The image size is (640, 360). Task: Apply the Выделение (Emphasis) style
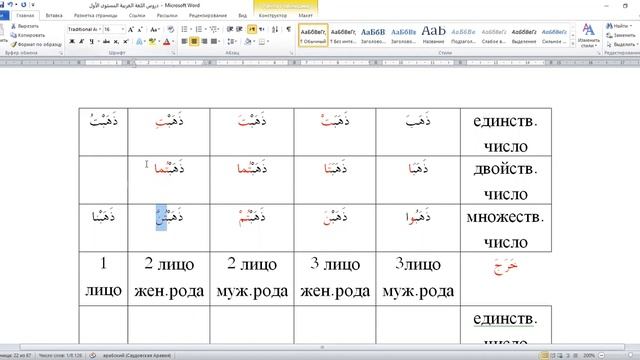tap(524, 35)
